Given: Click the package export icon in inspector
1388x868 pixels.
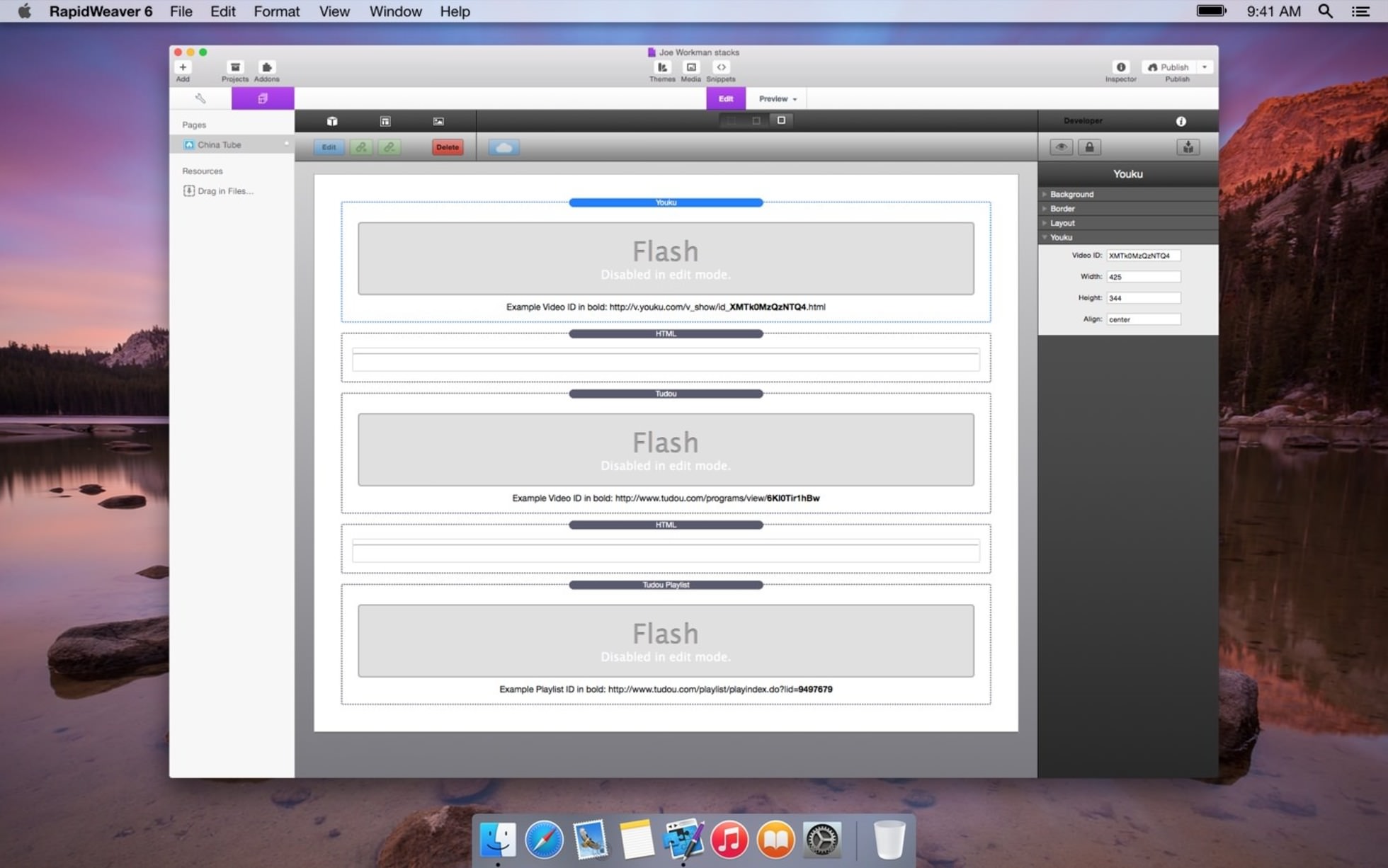Looking at the screenshot, I should (x=1188, y=147).
